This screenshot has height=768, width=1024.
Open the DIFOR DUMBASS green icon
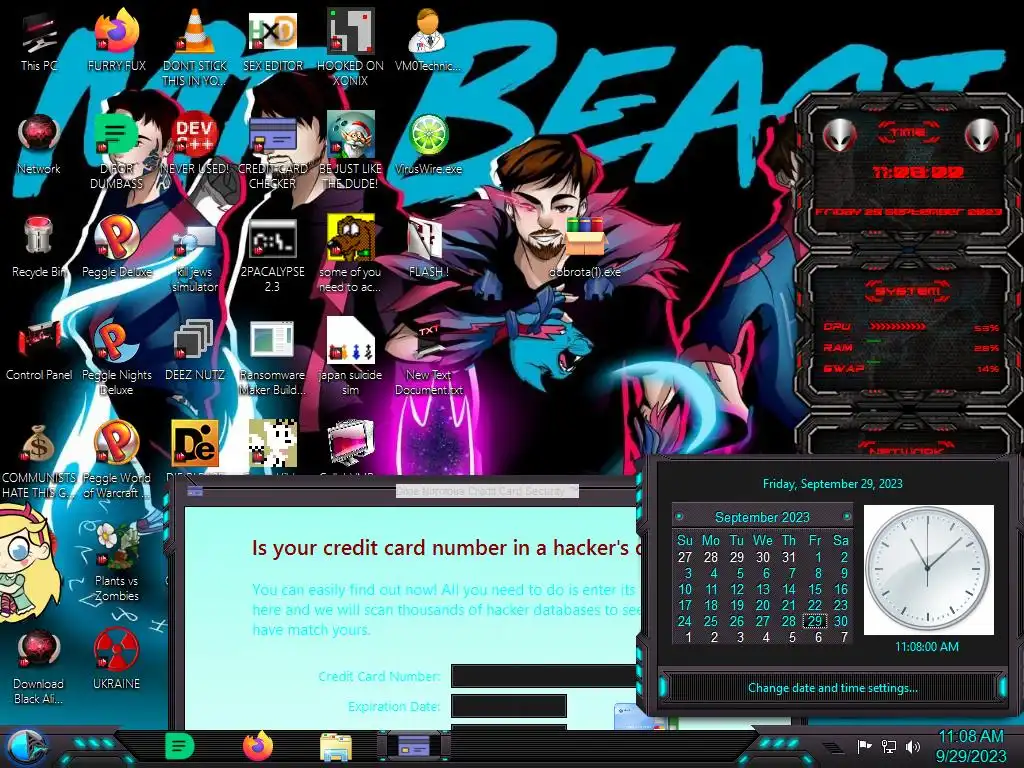[116, 152]
